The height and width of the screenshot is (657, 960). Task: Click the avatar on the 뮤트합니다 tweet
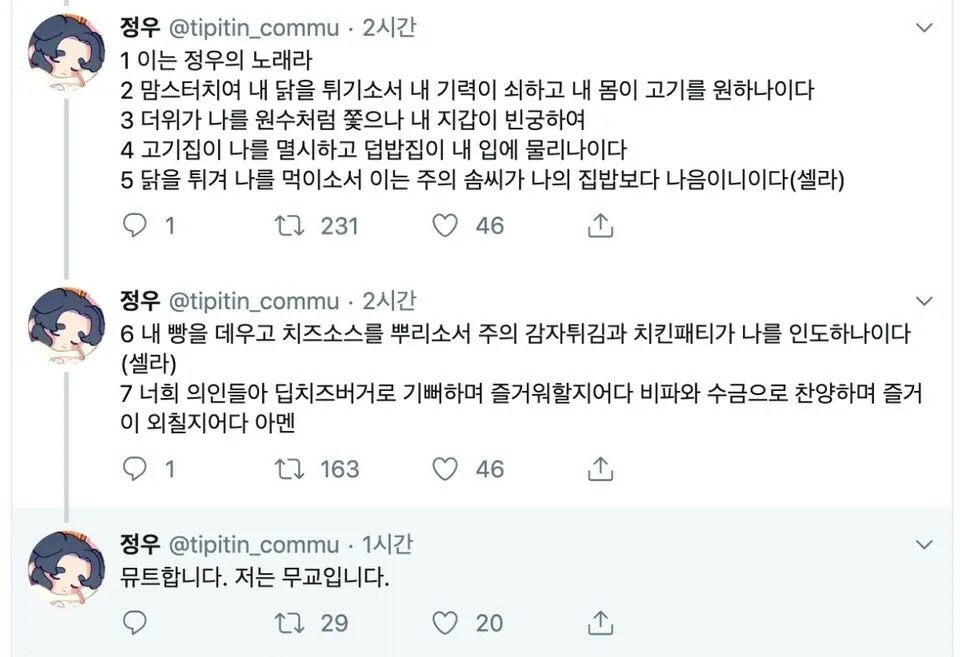pyautogui.click(x=67, y=570)
